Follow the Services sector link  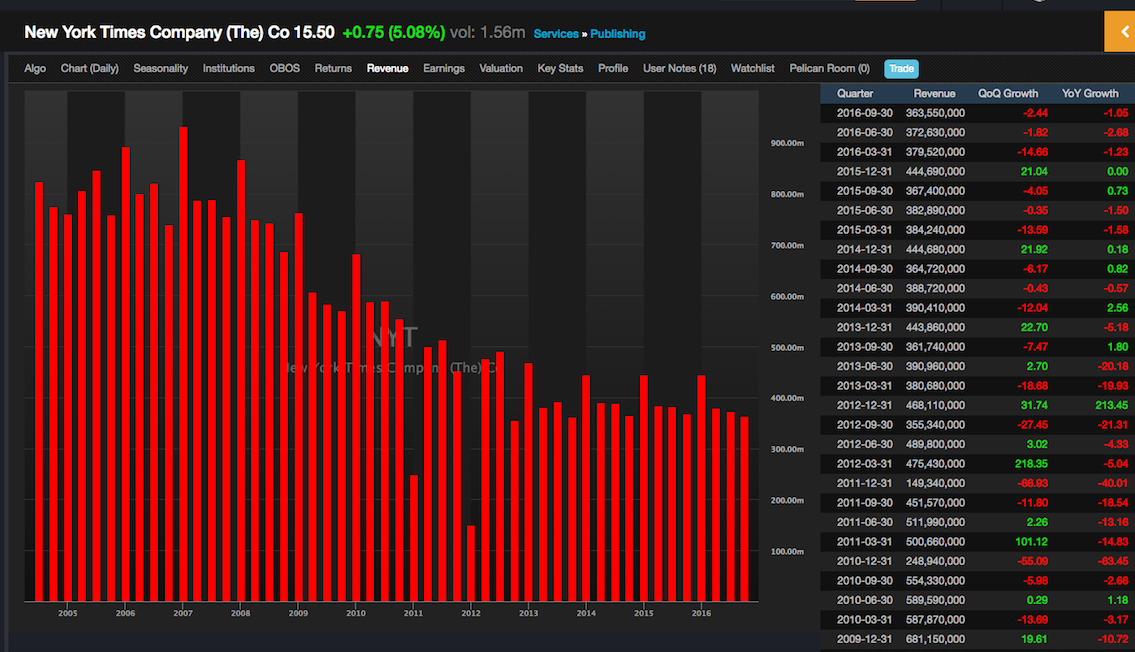[556, 34]
